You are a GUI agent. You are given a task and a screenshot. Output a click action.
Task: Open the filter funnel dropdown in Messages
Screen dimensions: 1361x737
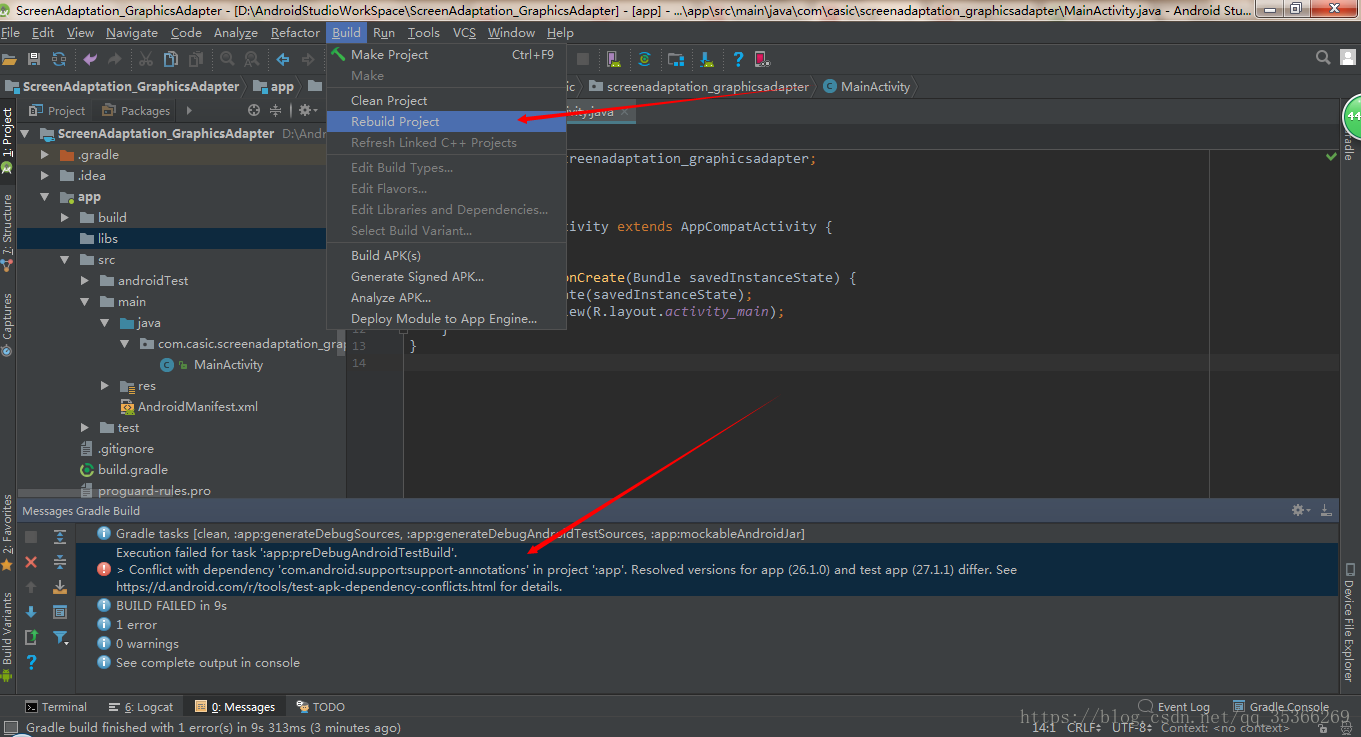(x=60, y=637)
